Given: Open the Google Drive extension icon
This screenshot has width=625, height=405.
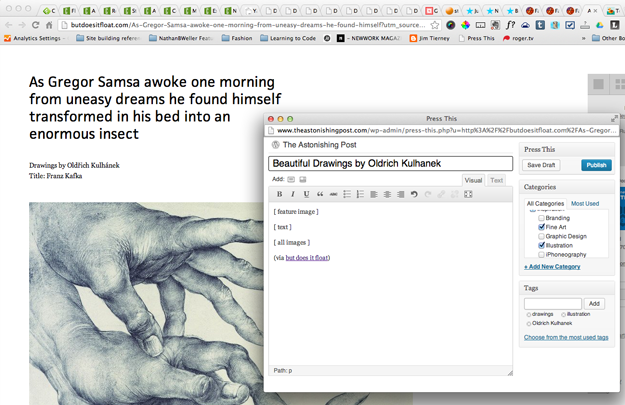Looking at the screenshot, I should (x=600, y=25).
